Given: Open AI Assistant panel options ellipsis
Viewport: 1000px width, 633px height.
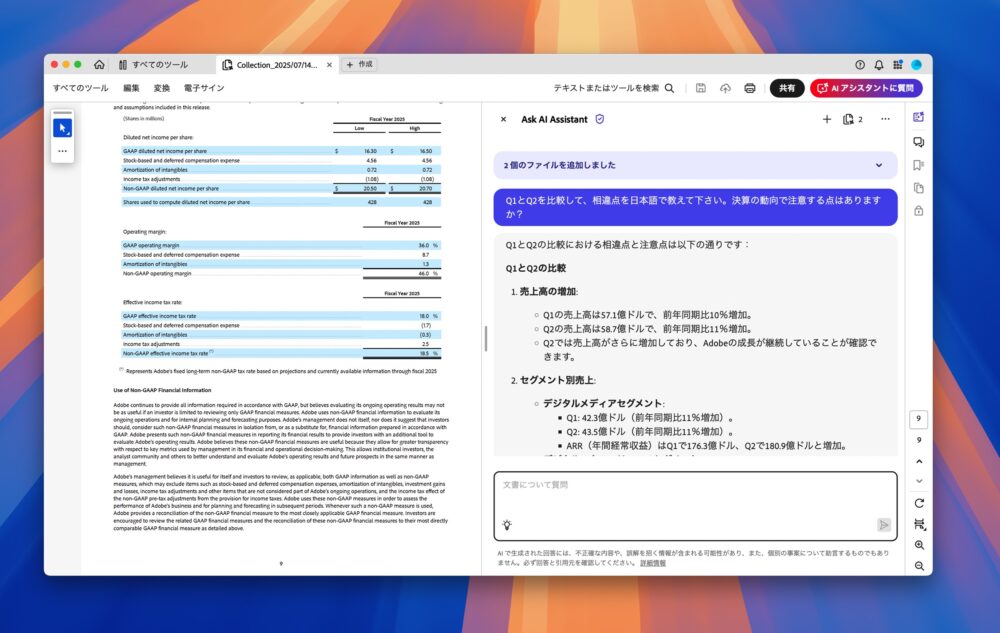Looking at the screenshot, I should tap(885, 119).
